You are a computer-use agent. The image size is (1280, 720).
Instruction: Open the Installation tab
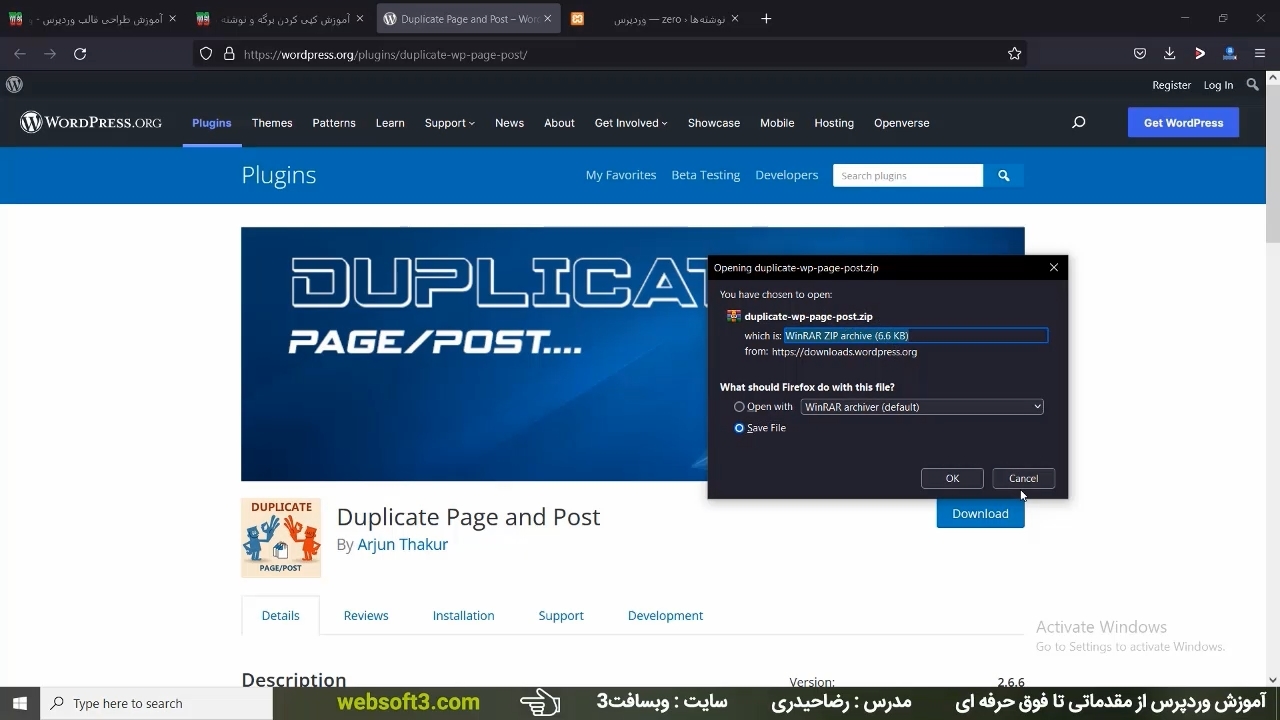click(463, 616)
